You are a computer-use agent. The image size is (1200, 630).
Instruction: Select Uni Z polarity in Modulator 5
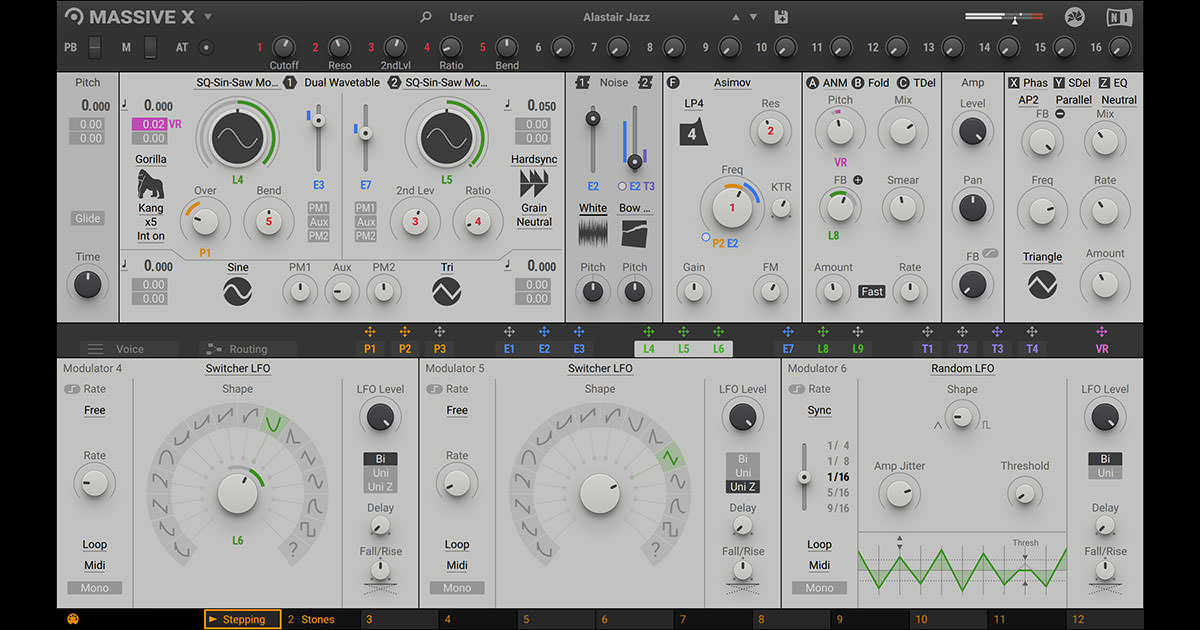pyautogui.click(x=743, y=487)
